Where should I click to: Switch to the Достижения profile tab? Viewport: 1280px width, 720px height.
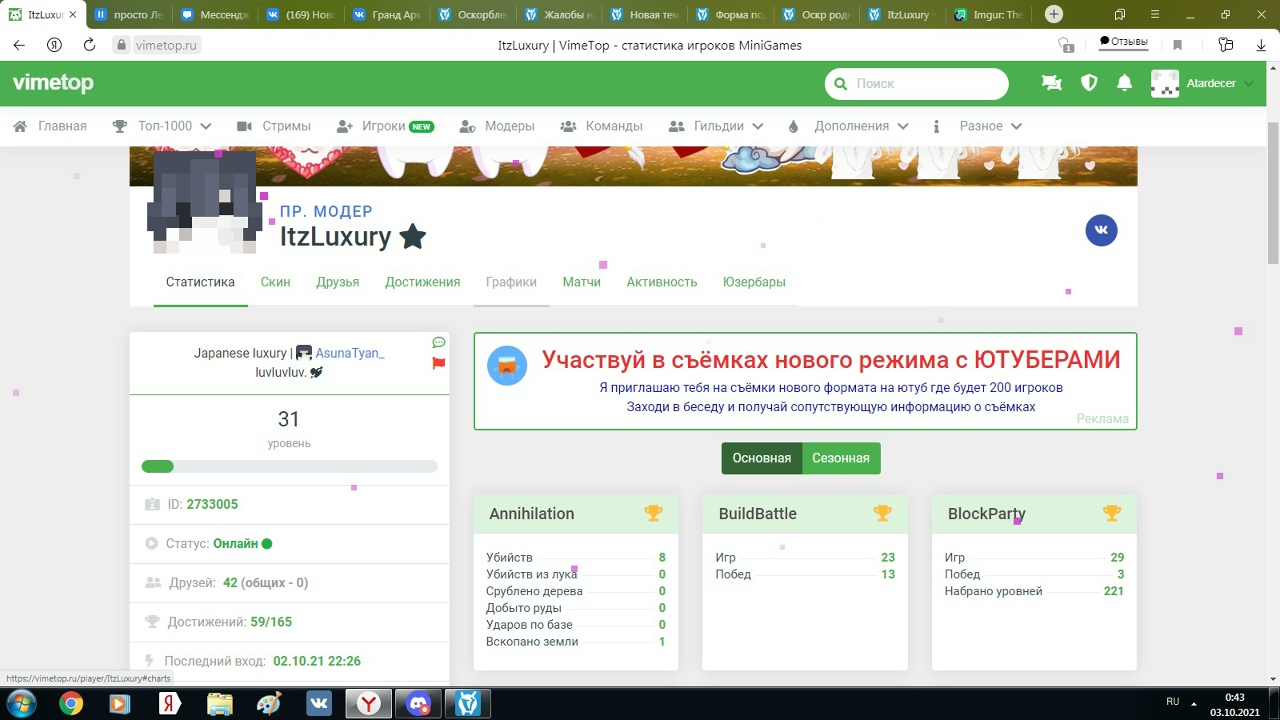(x=422, y=282)
